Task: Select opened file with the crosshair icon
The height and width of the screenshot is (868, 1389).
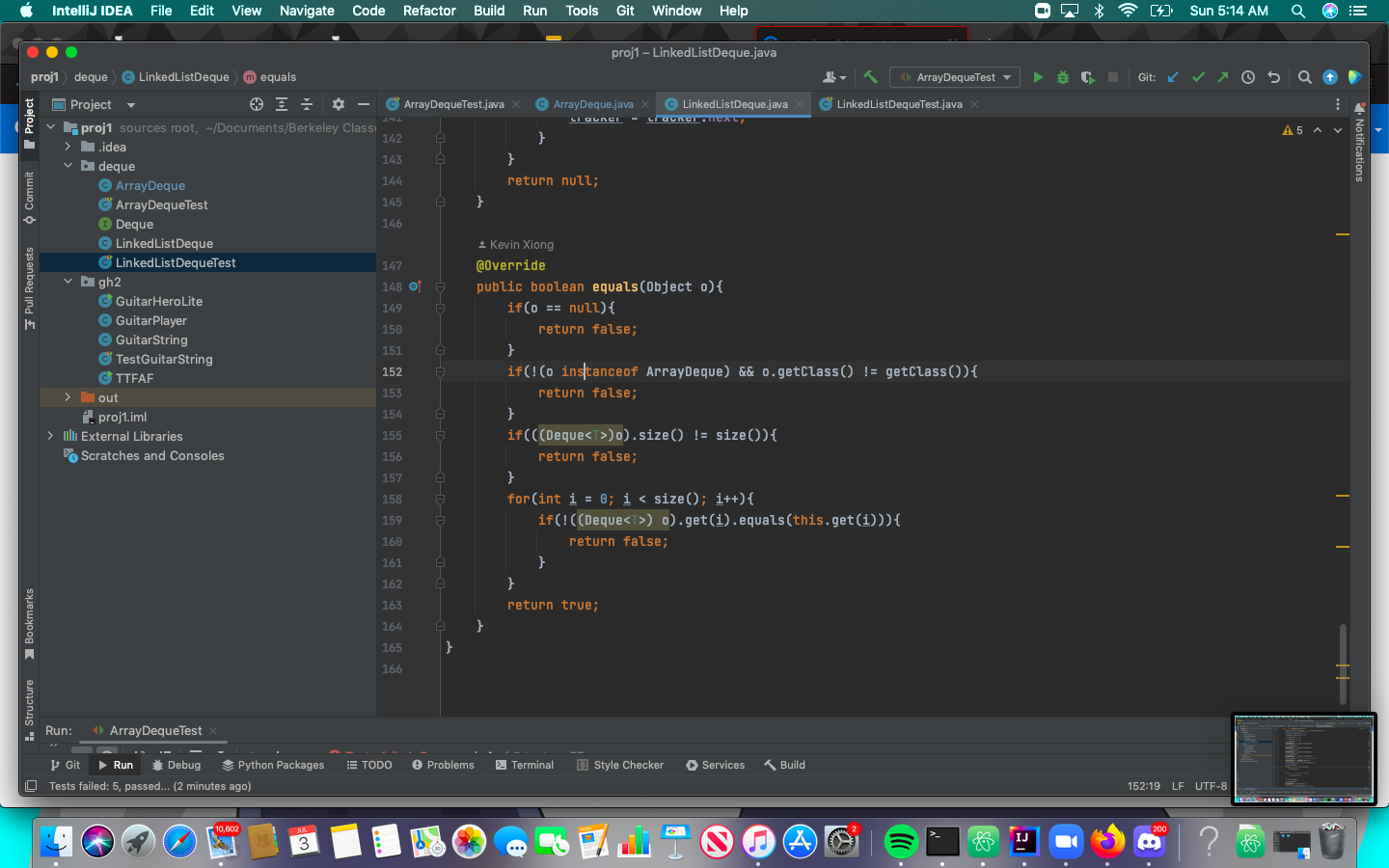Action: (x=257, y=104)
